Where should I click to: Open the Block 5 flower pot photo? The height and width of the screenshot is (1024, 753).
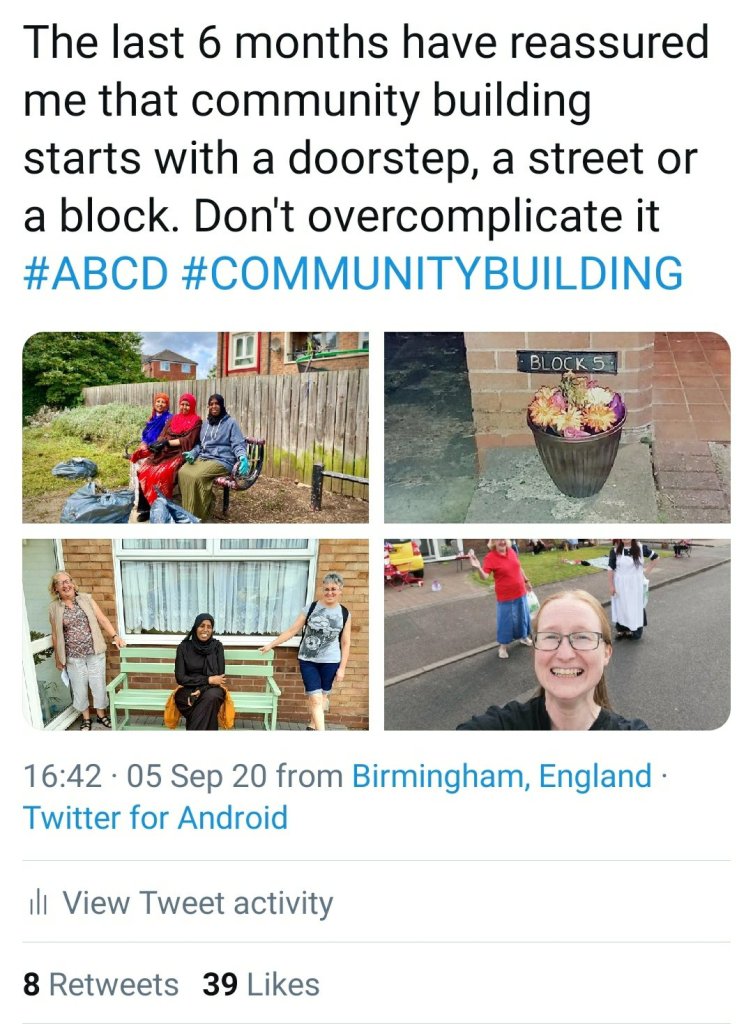click(x=557, y=427)
